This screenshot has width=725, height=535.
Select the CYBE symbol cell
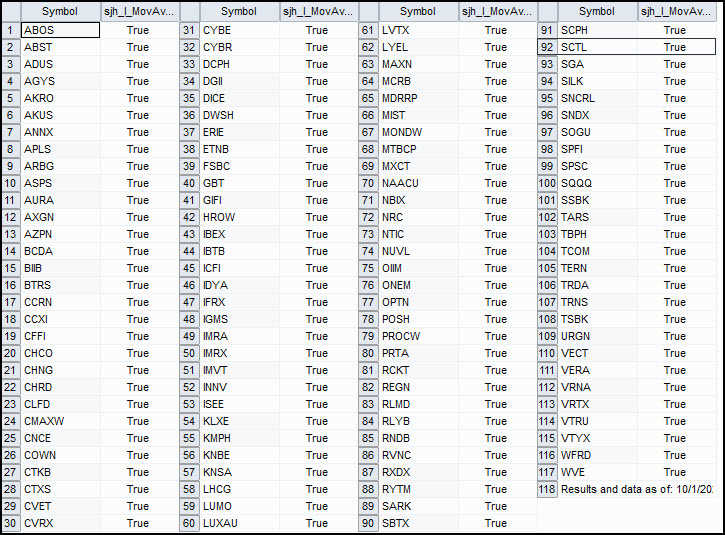(x=240, y=30)
